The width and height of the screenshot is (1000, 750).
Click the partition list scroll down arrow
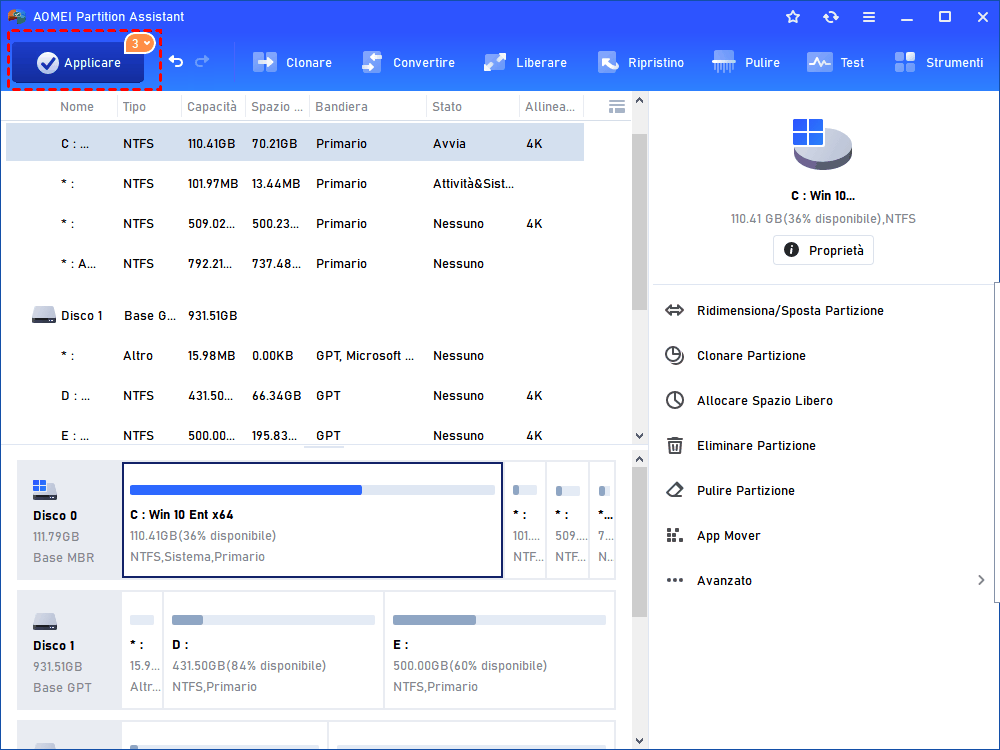639,436
